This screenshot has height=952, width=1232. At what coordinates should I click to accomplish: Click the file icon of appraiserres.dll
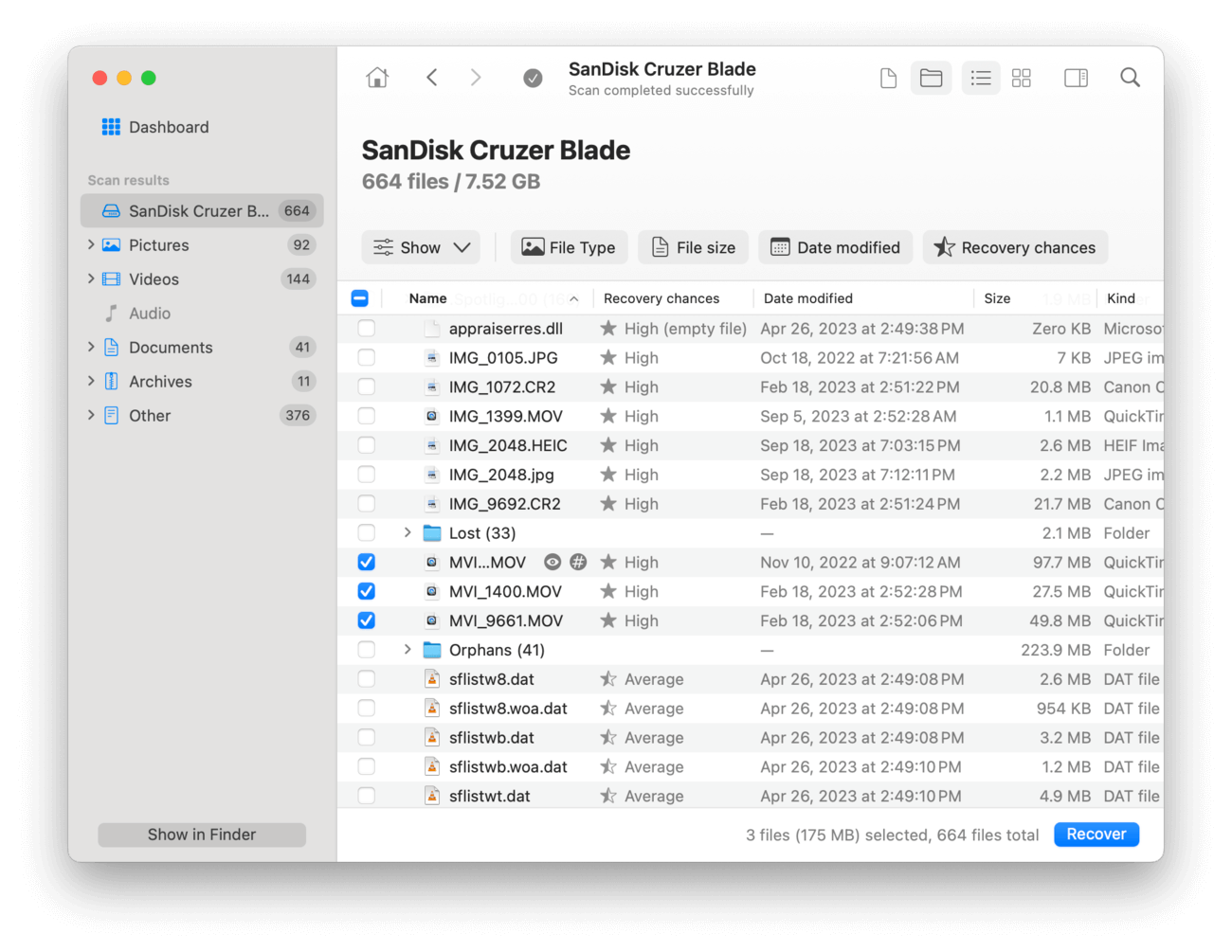(432, 328)
